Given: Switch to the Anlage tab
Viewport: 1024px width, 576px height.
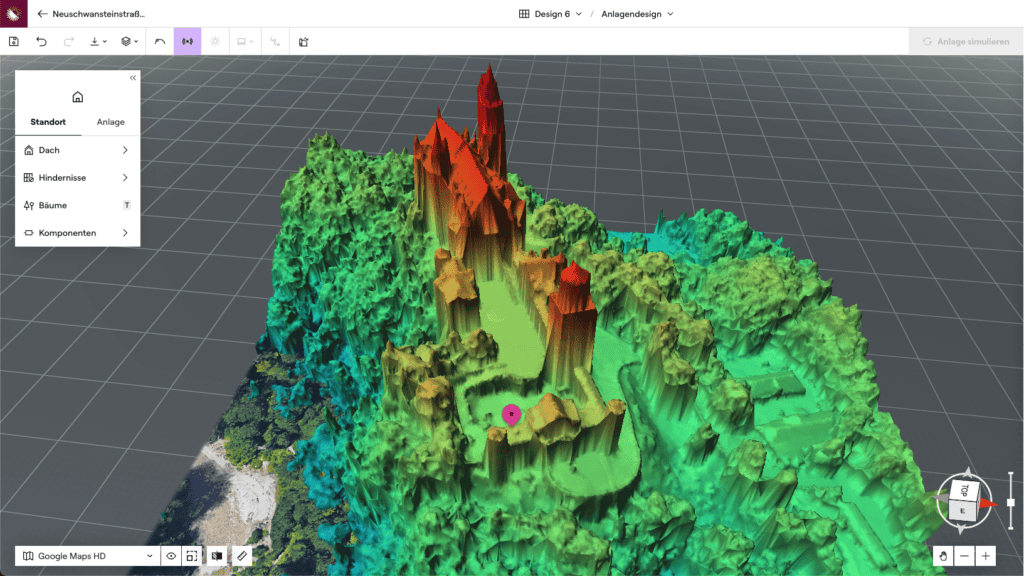Looking at the screenshot, I should (110, 122).
